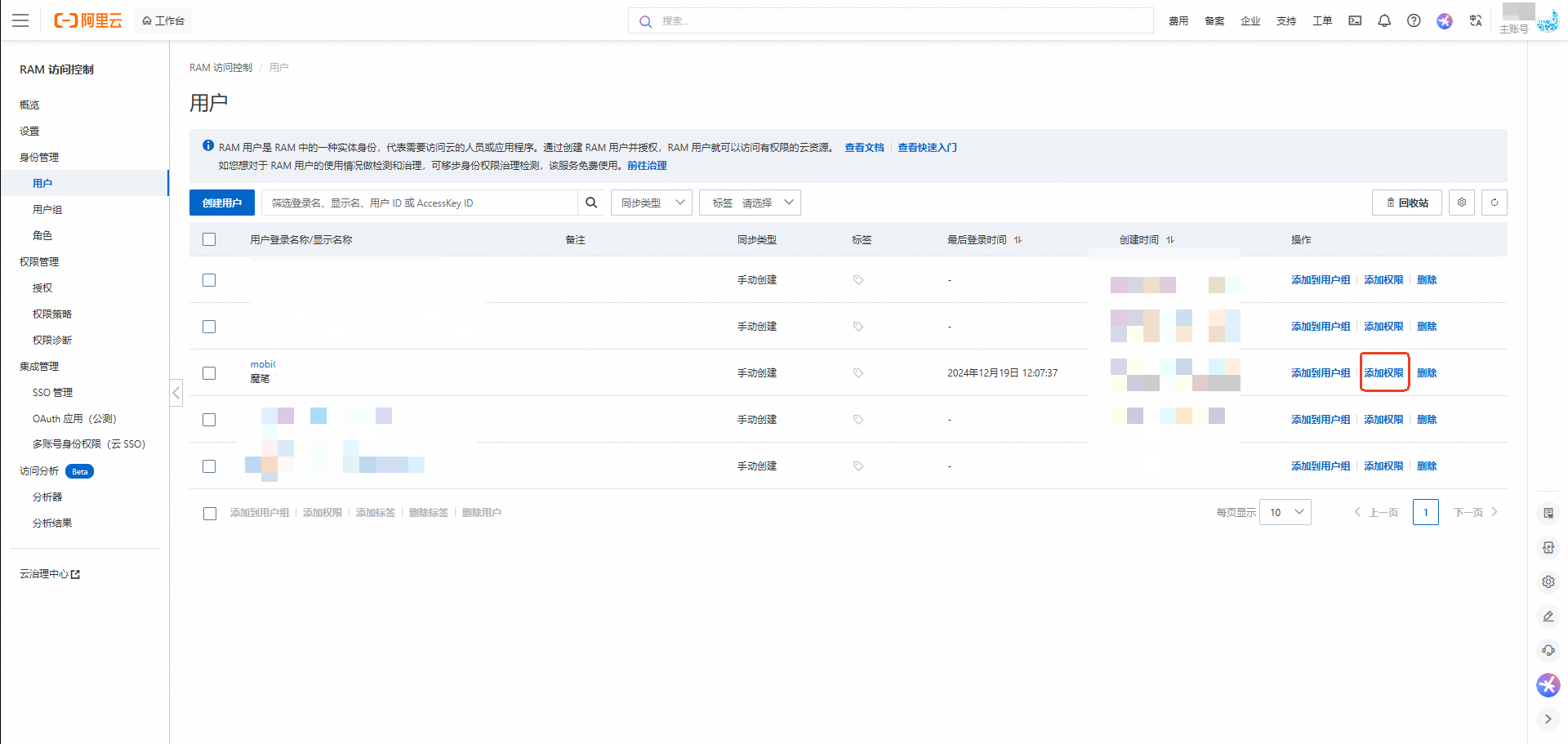
Task: Open the floating pencil feedback icon
Action: point(1548,616)
